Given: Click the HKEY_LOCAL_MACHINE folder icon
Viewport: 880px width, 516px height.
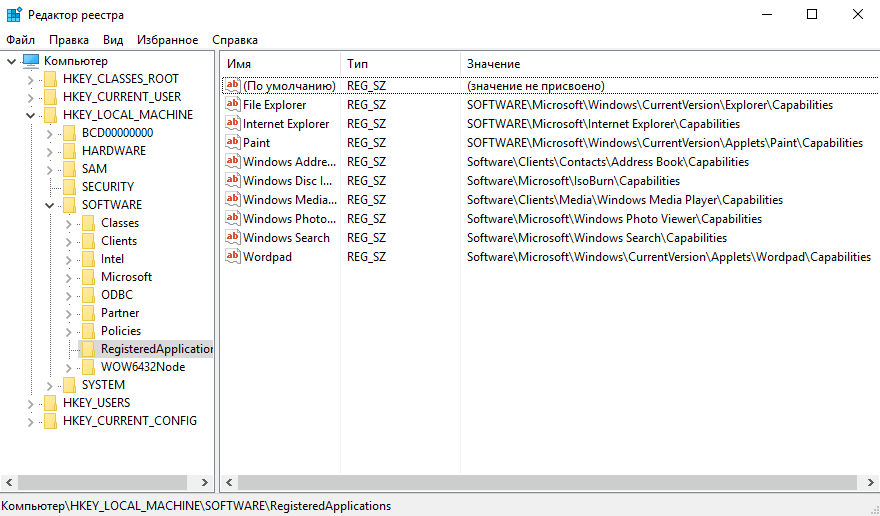Looking at the screenshot, I should tap(51, 115).
